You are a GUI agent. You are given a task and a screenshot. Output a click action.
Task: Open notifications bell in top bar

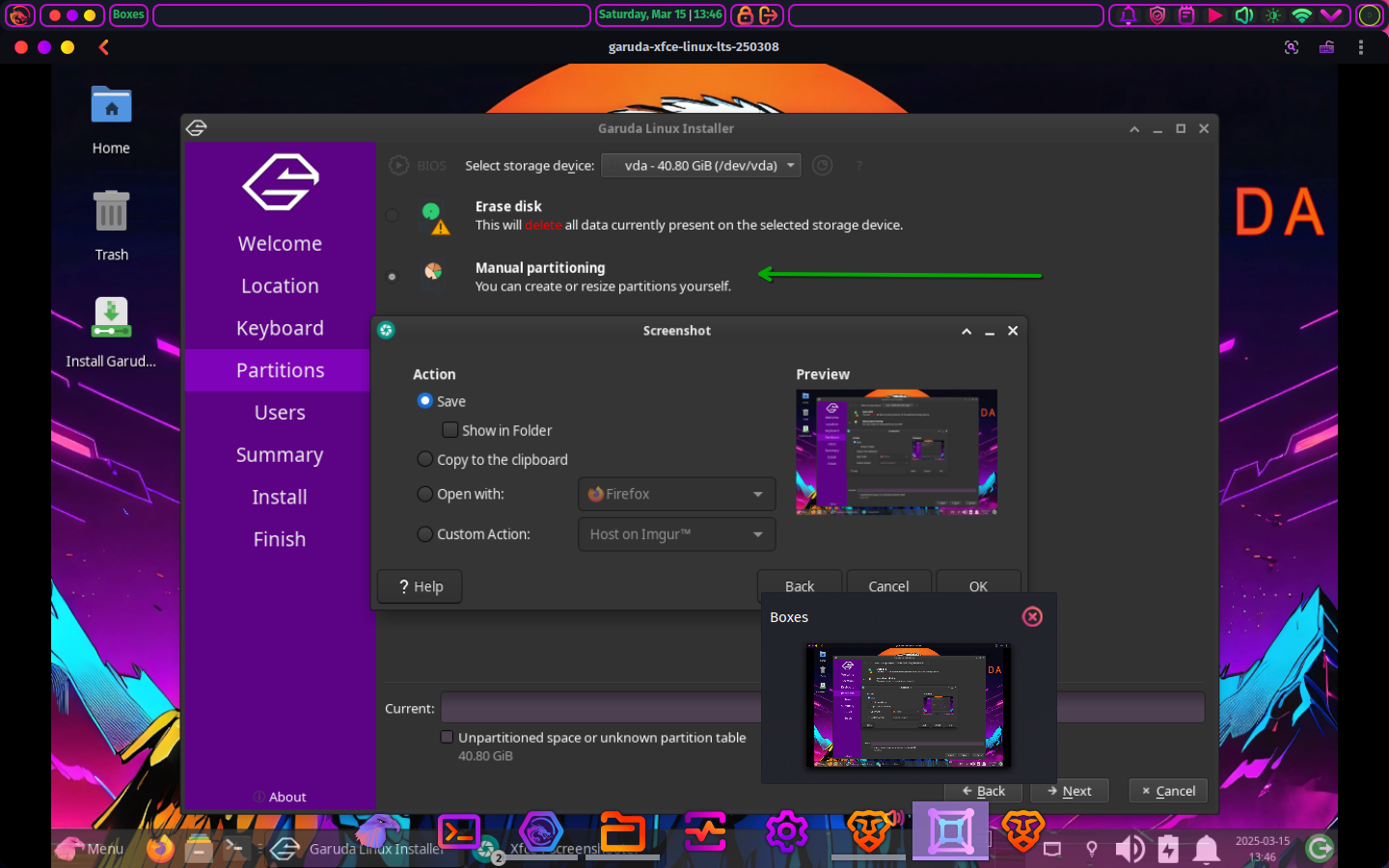[x=1128, y=15]
